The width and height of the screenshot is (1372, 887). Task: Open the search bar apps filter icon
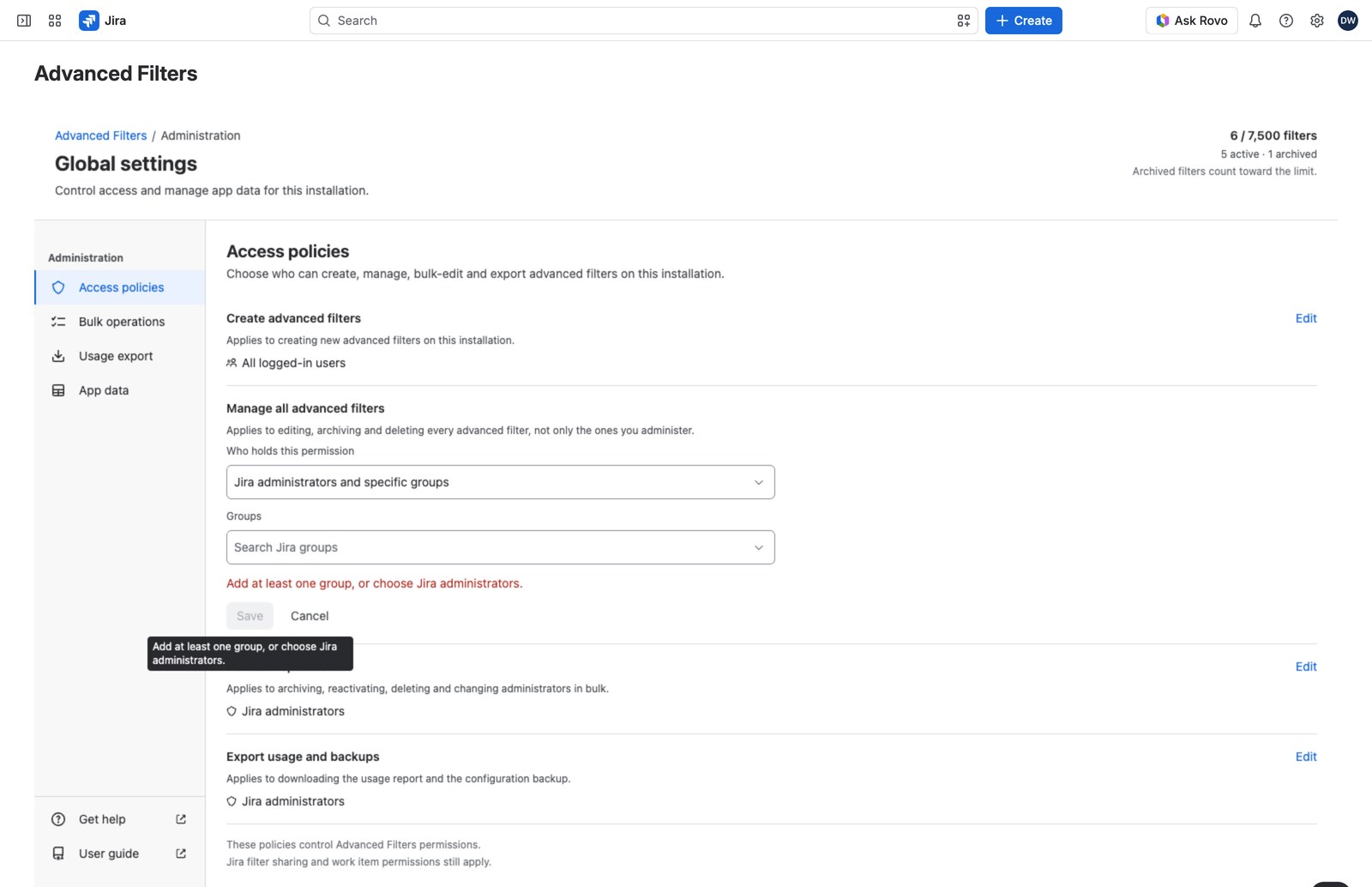coord(964,21)
